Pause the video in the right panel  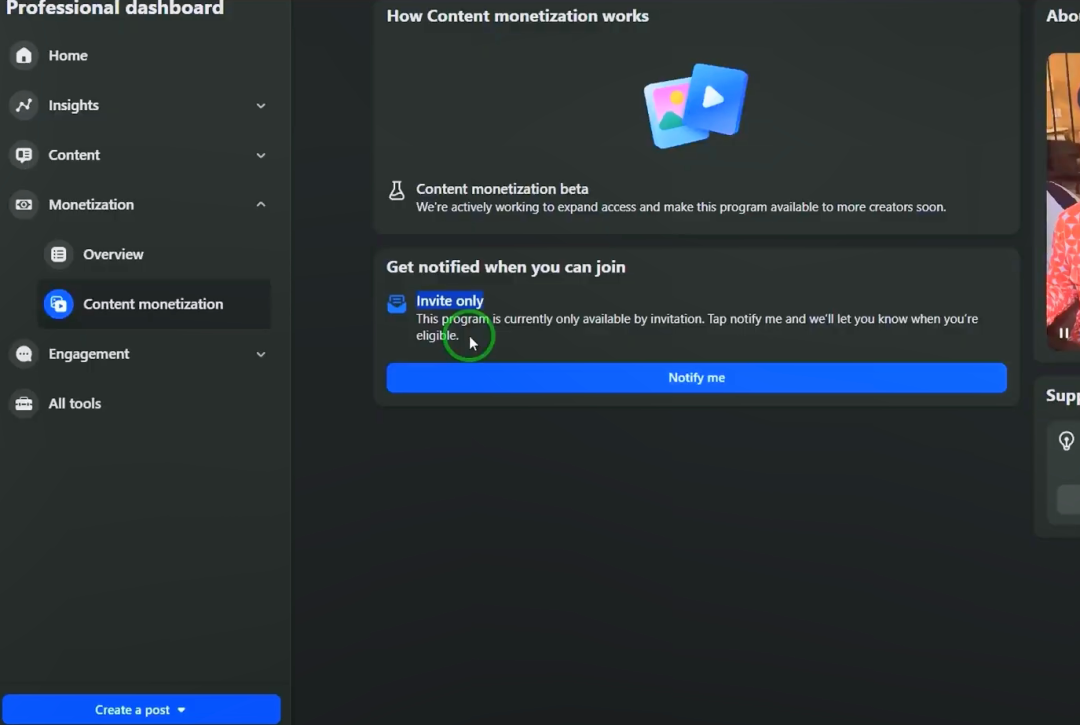[x=1064, y=333]
